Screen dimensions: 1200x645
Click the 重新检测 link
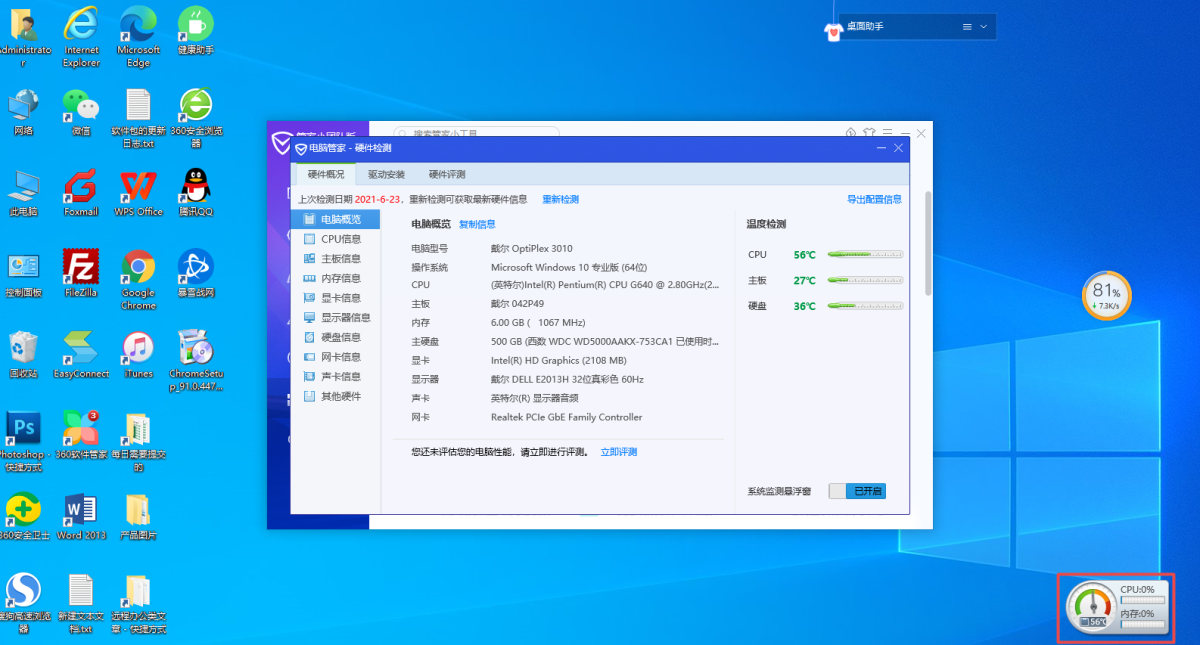pos(560,199)
